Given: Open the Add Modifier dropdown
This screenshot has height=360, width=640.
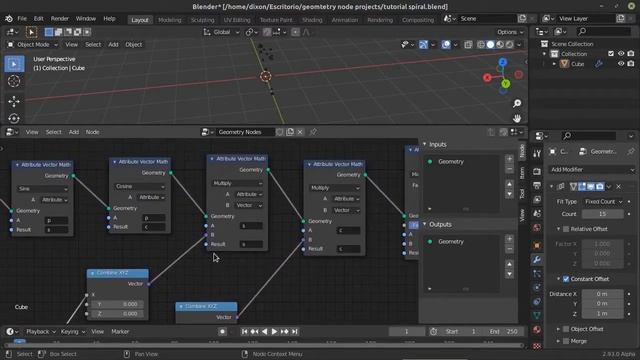Looking at the screenshot, I should pyautogui.click(x=591, y=169).
